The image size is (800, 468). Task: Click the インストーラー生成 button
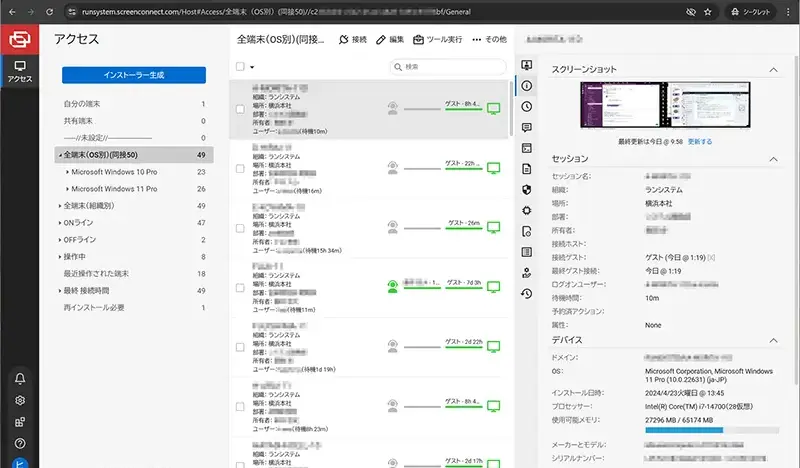(133, 75)
